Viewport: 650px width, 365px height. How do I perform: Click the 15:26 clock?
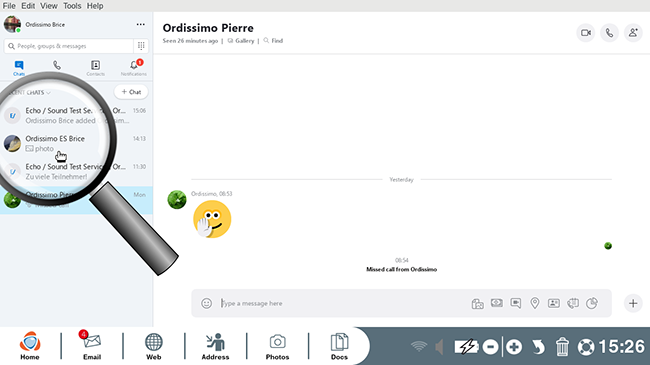tap(621, 347)
